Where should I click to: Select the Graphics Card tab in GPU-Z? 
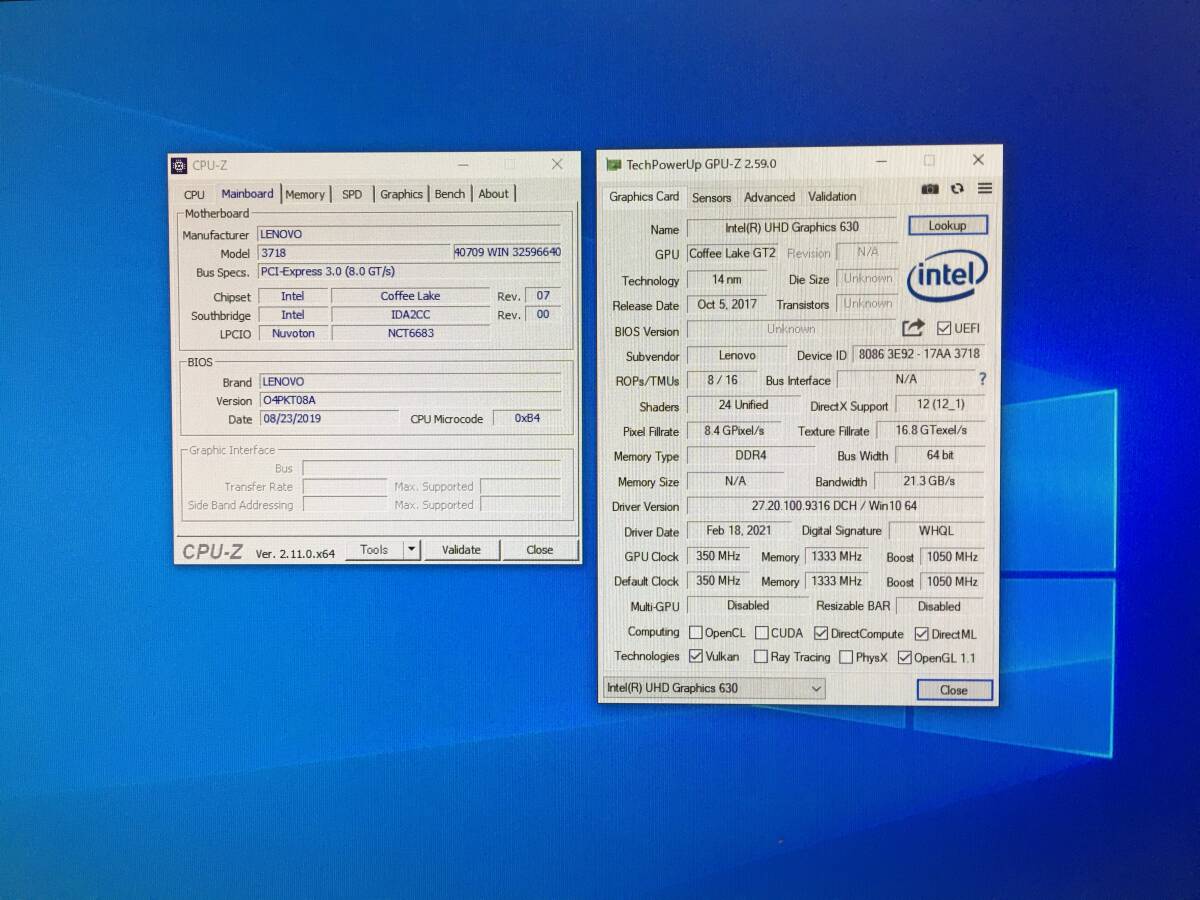pyautogui.click(x=644, y=196)
